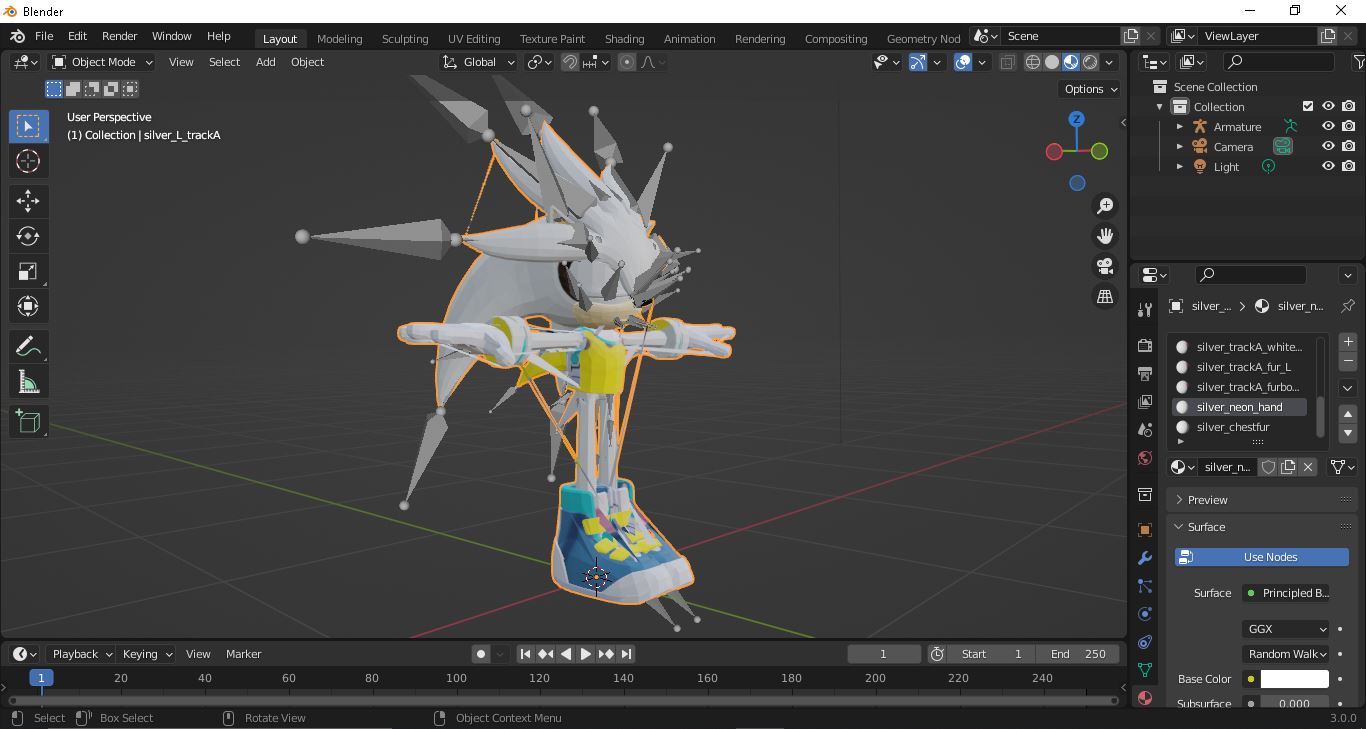The width and height of the screenshot is (1366, 729).
Task: Collapse the Surface panel
Action: pyautogui.click(x=1262, y=527)
